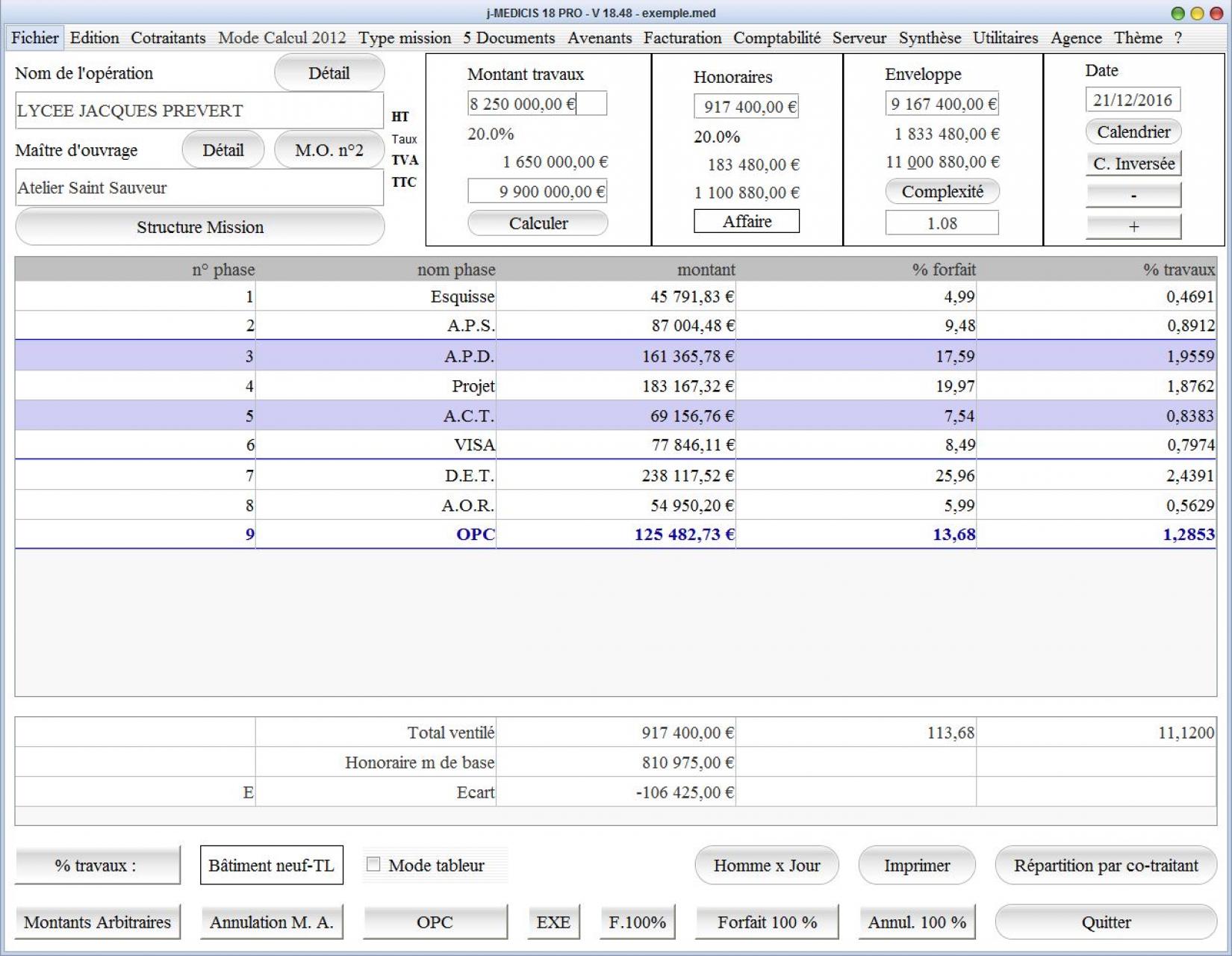Image resolution: width=1232 pixels, height=956 pixels.
Task: Open Répartition par co-traitant
Action: 1106,866
